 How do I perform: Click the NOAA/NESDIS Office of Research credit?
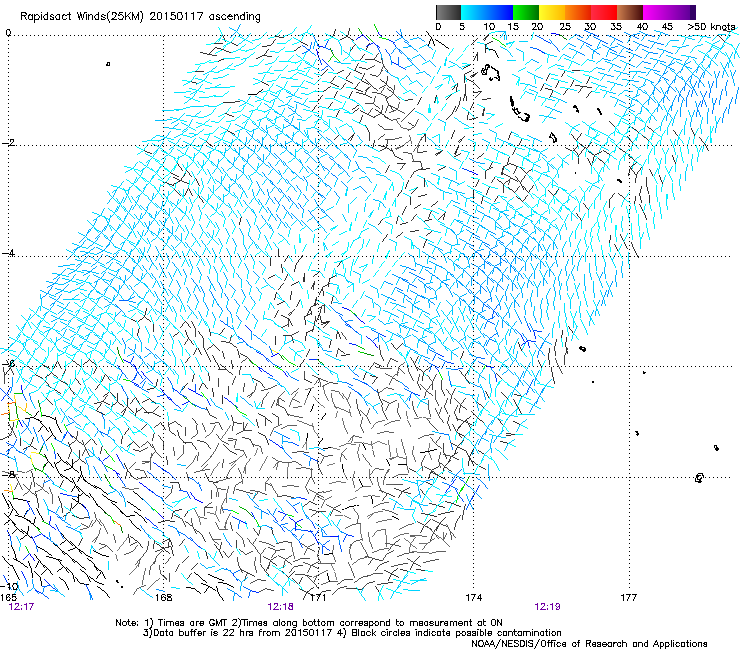pos(589,644)
